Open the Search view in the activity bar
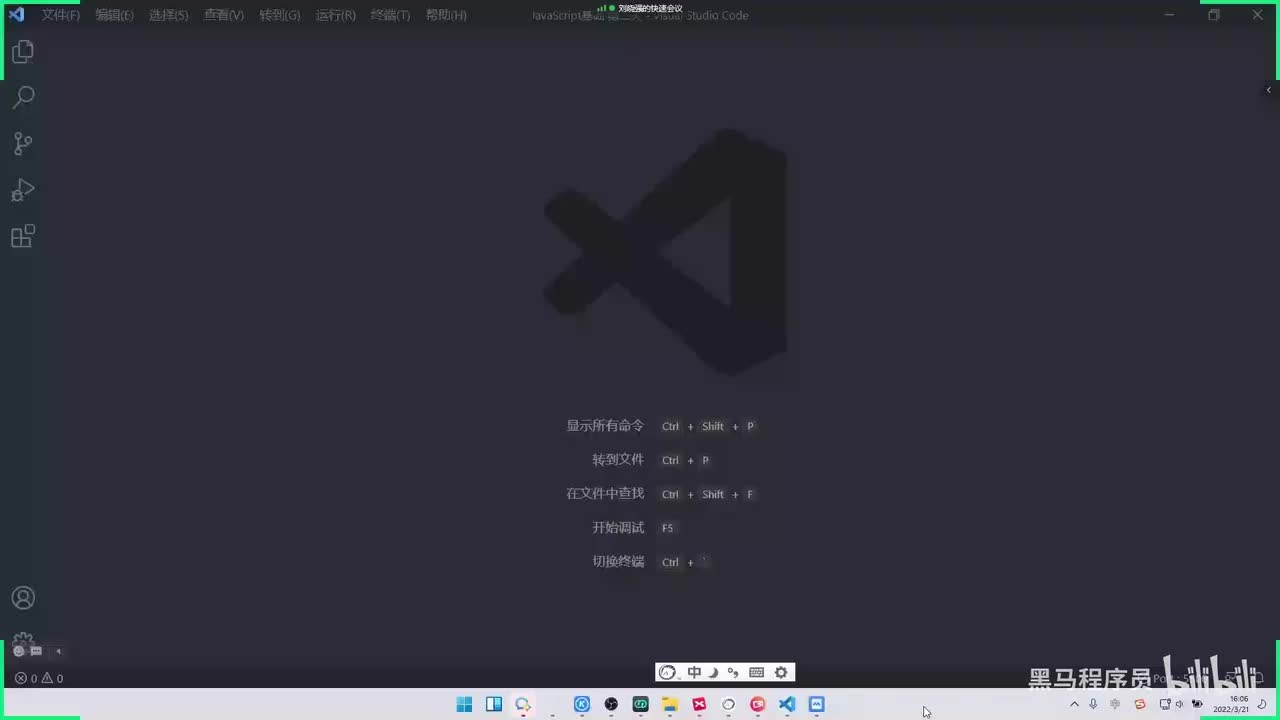This screenshot has width=1280, height=720. click(x=23, y=97)
